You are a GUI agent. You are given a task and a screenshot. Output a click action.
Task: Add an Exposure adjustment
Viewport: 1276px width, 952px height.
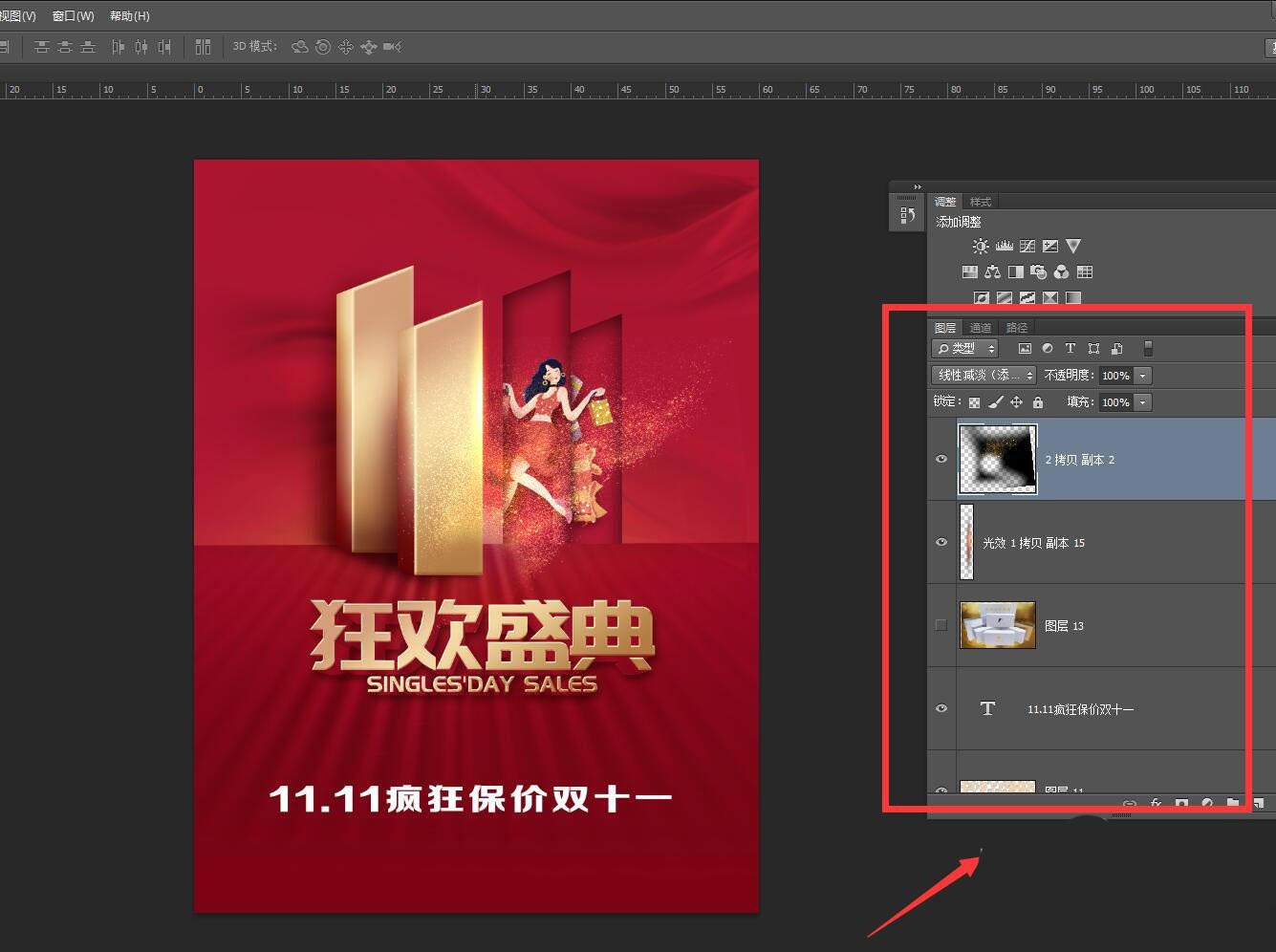point(1050,247)
